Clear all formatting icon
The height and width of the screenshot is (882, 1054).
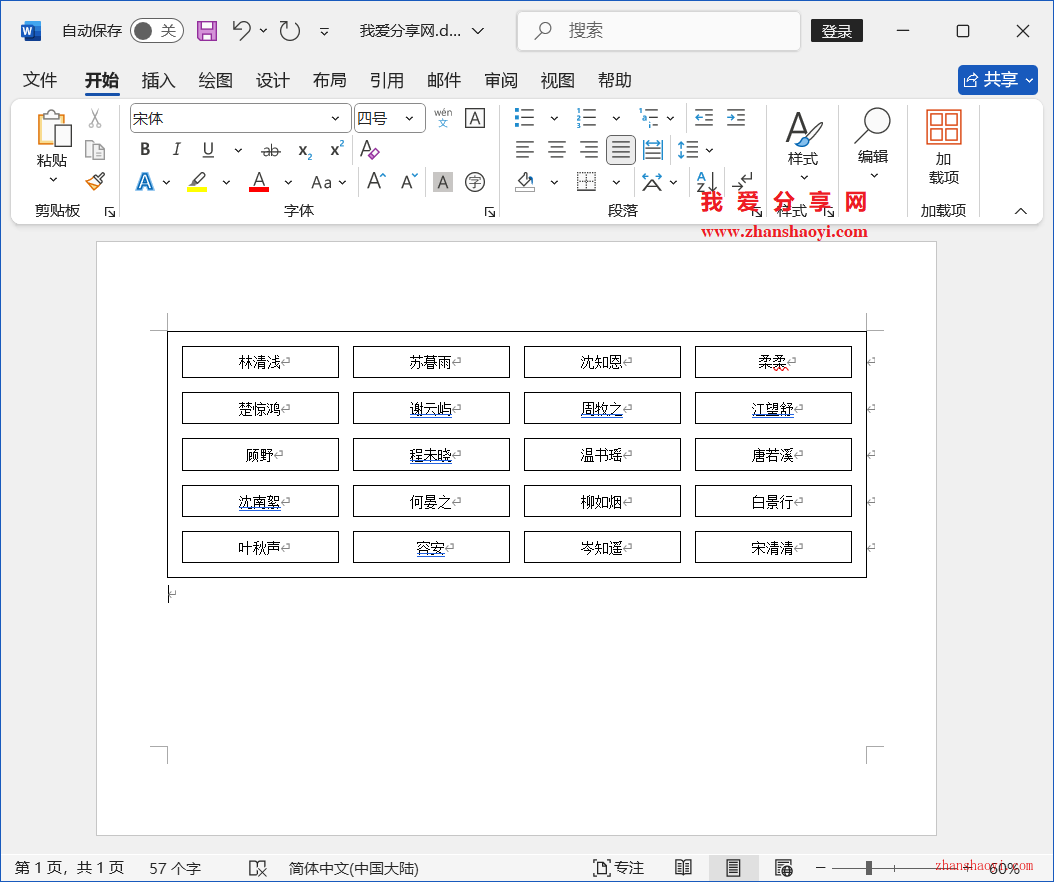(x=370, y=149)
